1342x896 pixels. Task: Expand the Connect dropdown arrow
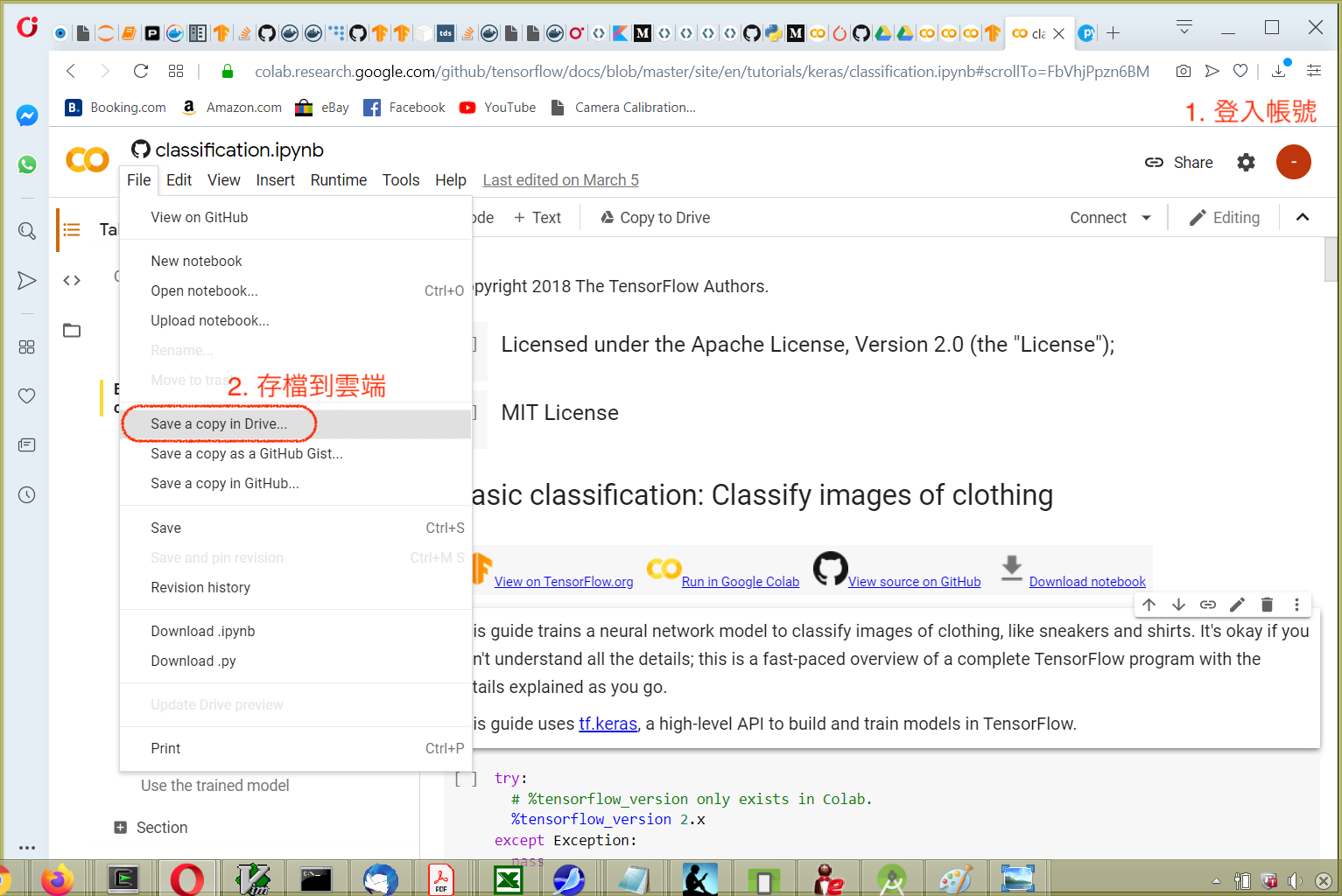pos(1146,218)
